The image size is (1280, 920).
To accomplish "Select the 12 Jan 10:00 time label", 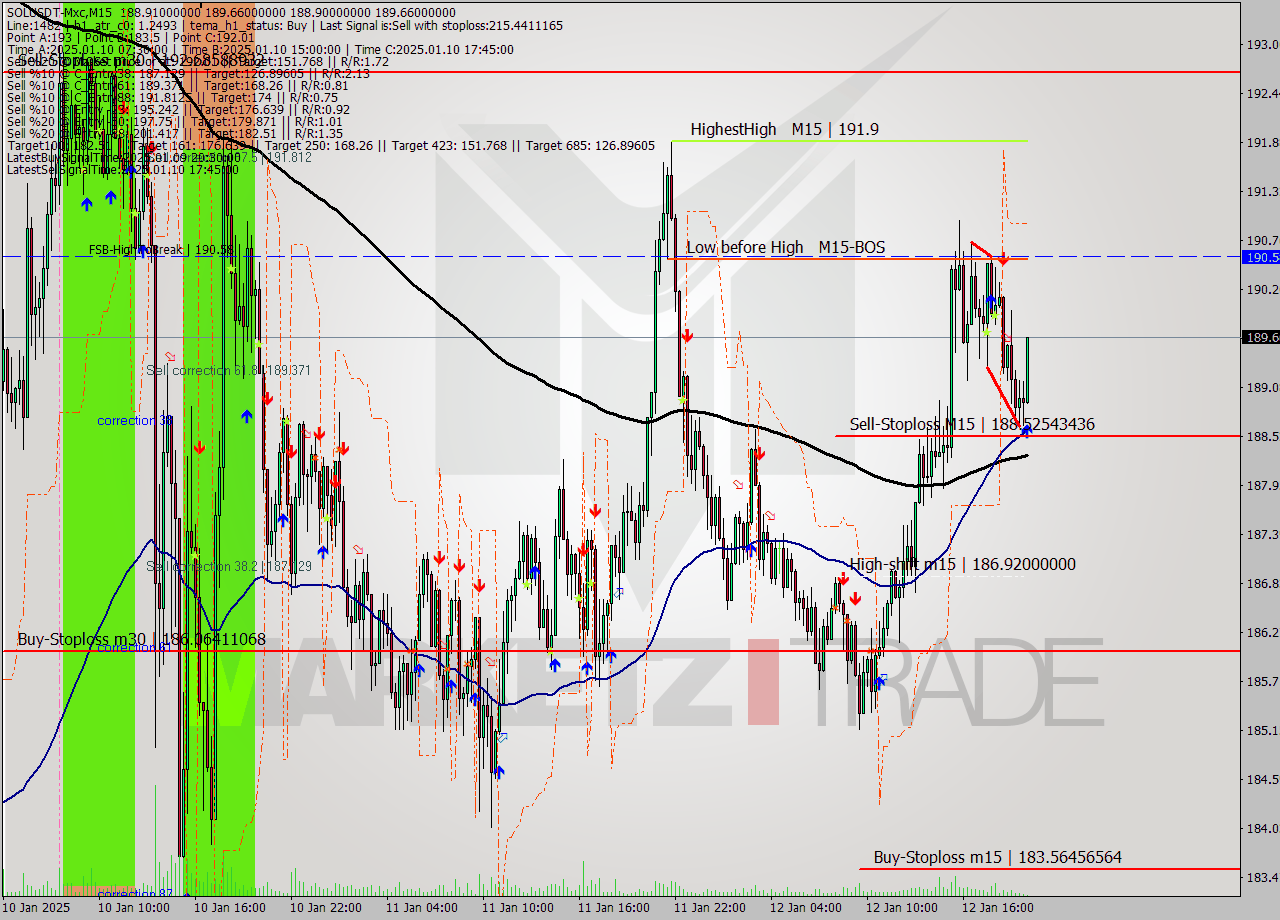I will (901, 908).
